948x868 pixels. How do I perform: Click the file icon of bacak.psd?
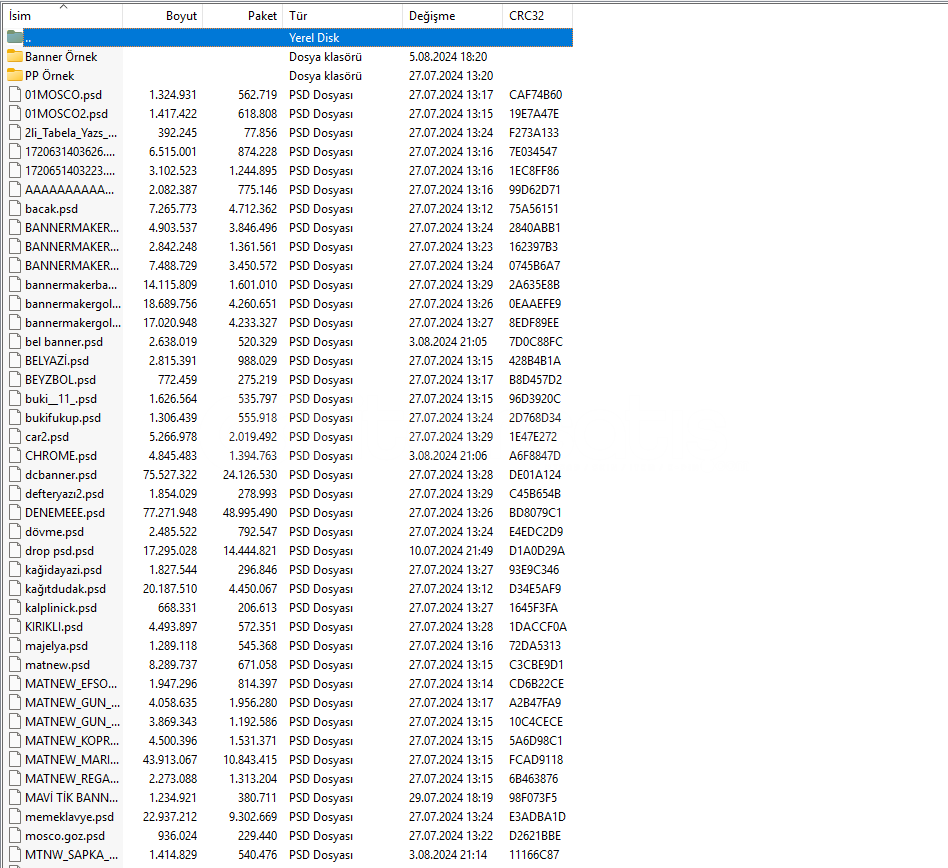(15, 209)
